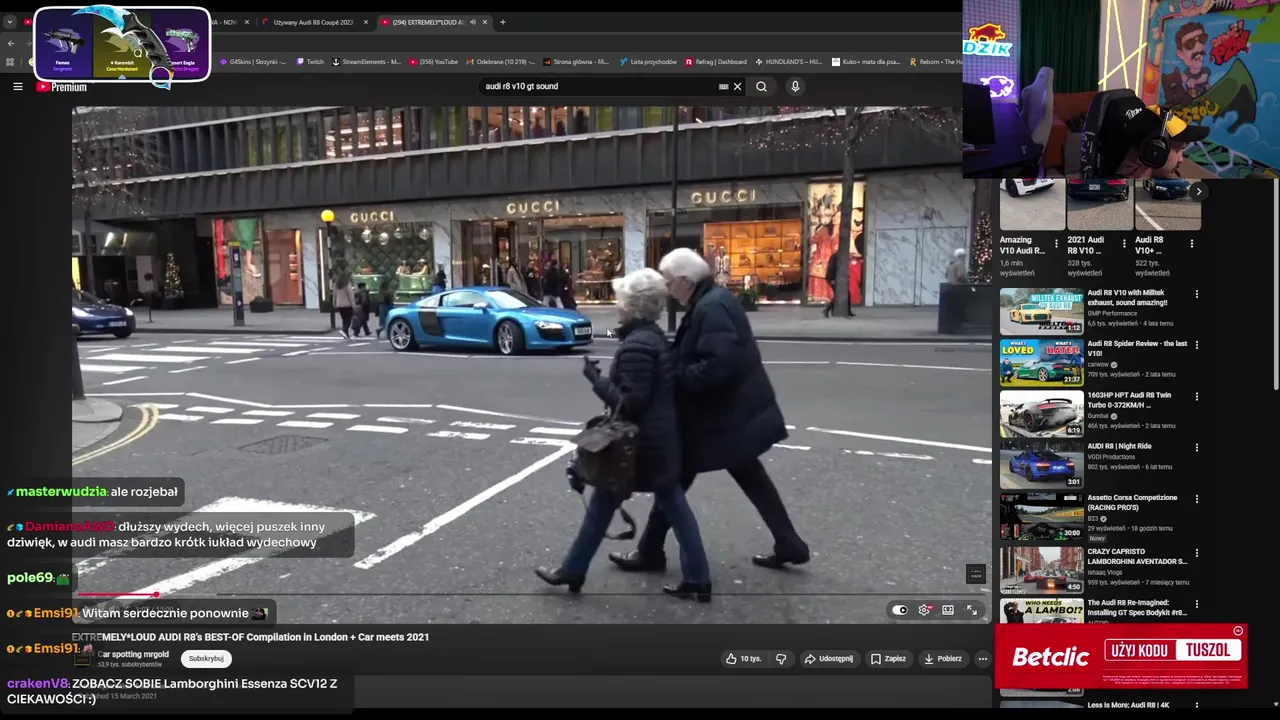
Task: Open a new browser tab
Action: pyautogui.click(x=503, y=22)
